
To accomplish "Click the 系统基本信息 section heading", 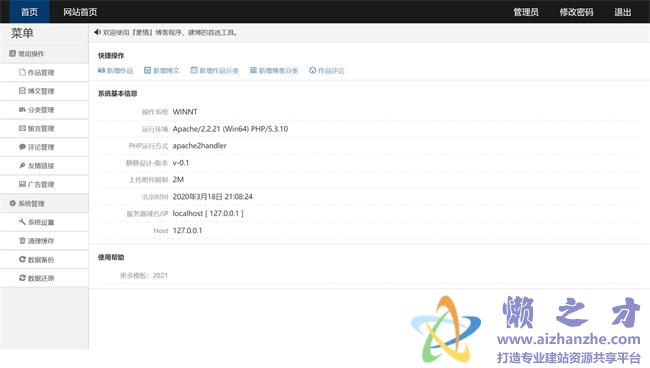I will (117, 94).
